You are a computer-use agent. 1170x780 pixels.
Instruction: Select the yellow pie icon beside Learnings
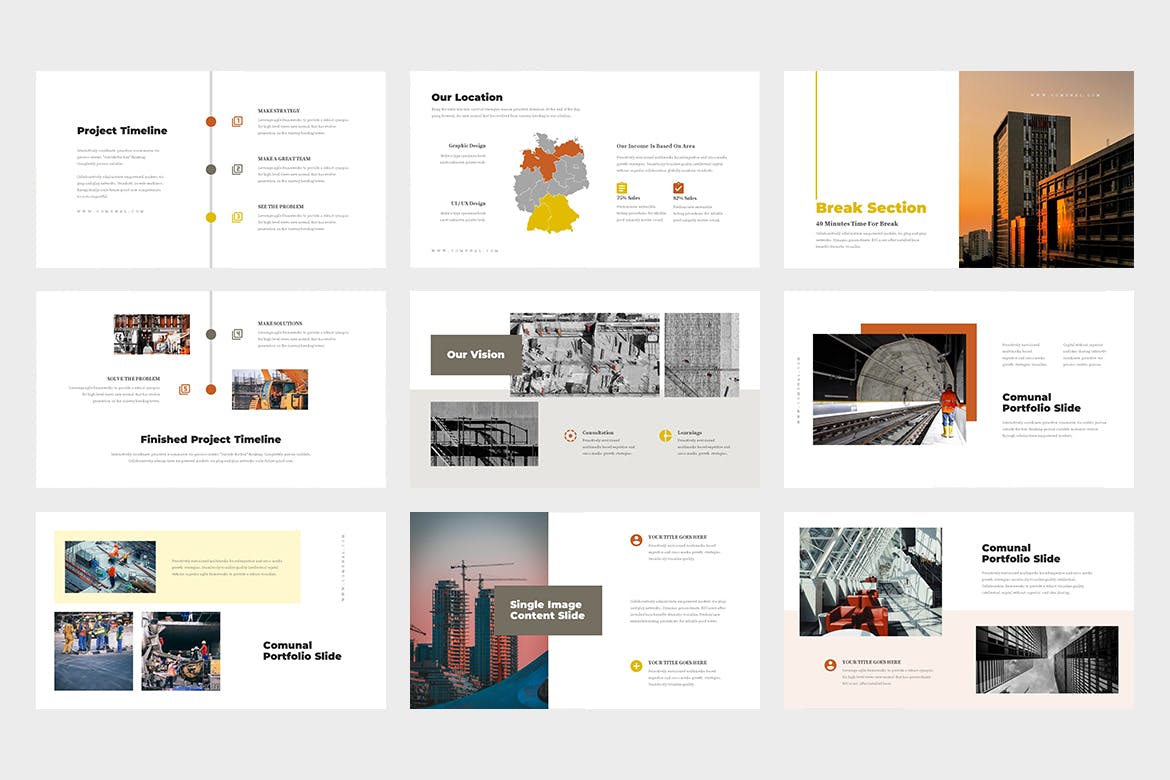(666, 435)
